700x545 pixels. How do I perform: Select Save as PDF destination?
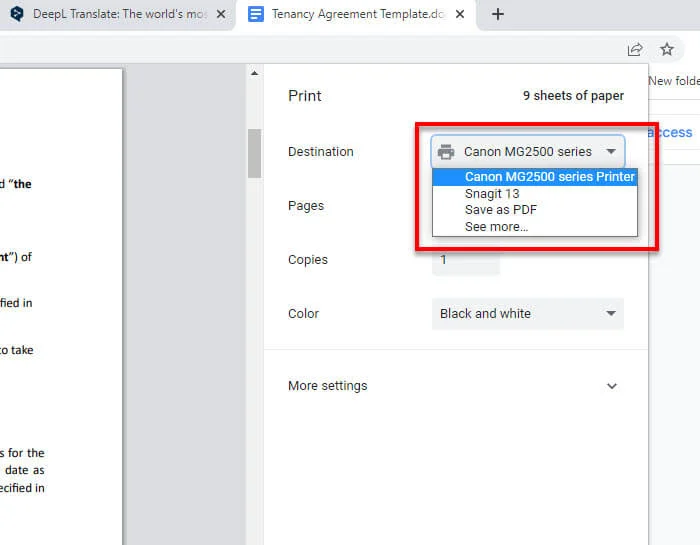[x=535, y=210]
